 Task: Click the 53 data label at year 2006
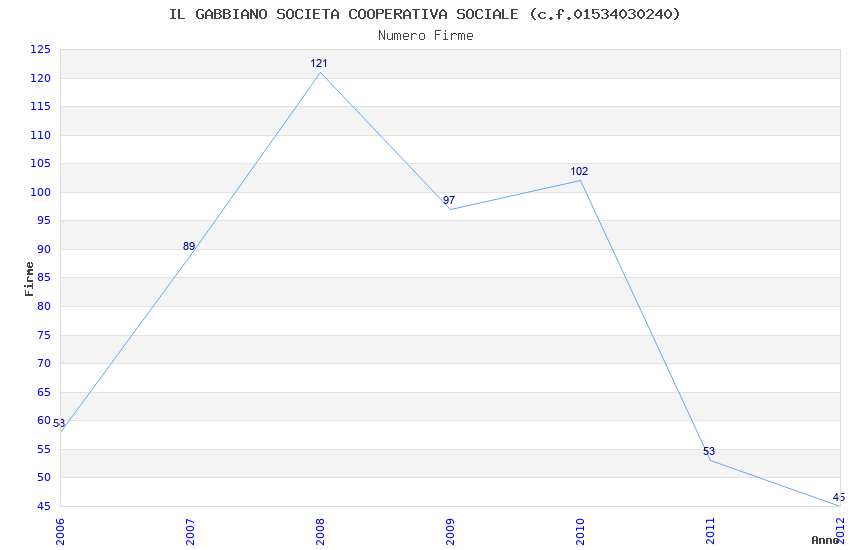tap(59, 423)
